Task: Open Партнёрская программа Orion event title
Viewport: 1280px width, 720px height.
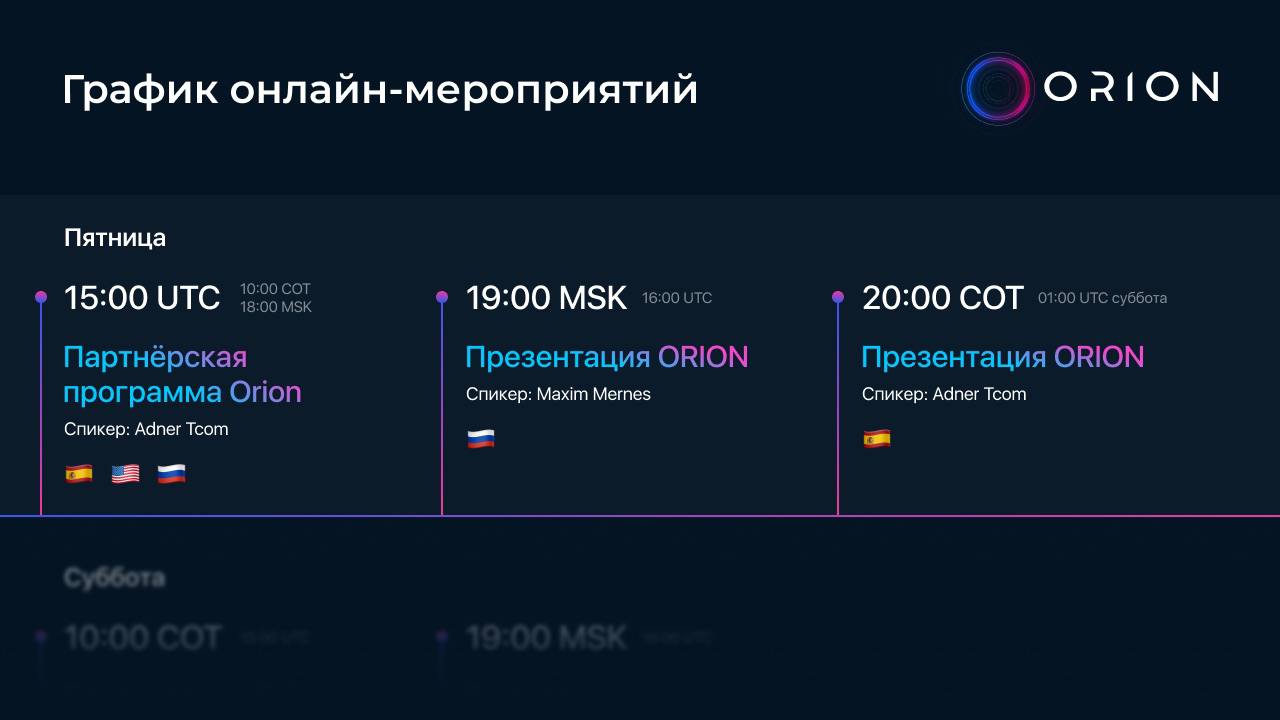Action: pos(182,374)
